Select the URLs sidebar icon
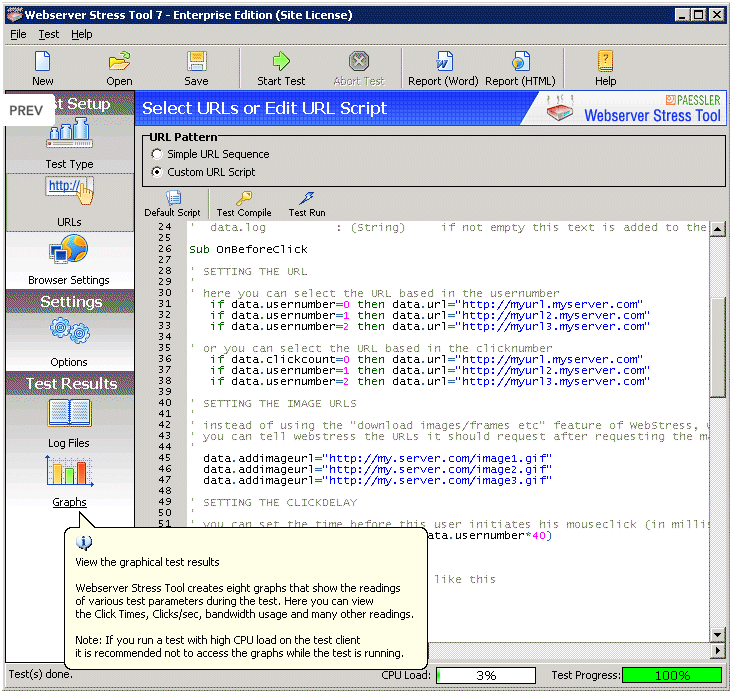Image resolution: width=736 pixels, height=694 pixels. [x=69, y=191]
